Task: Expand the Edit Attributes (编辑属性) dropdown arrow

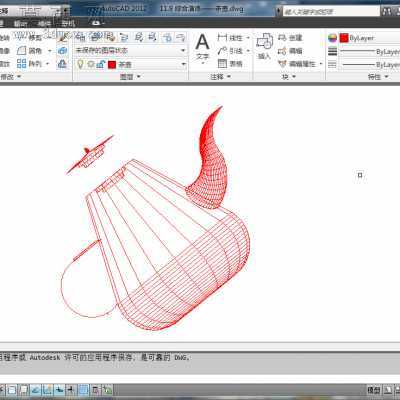Action: click(321, 64)
